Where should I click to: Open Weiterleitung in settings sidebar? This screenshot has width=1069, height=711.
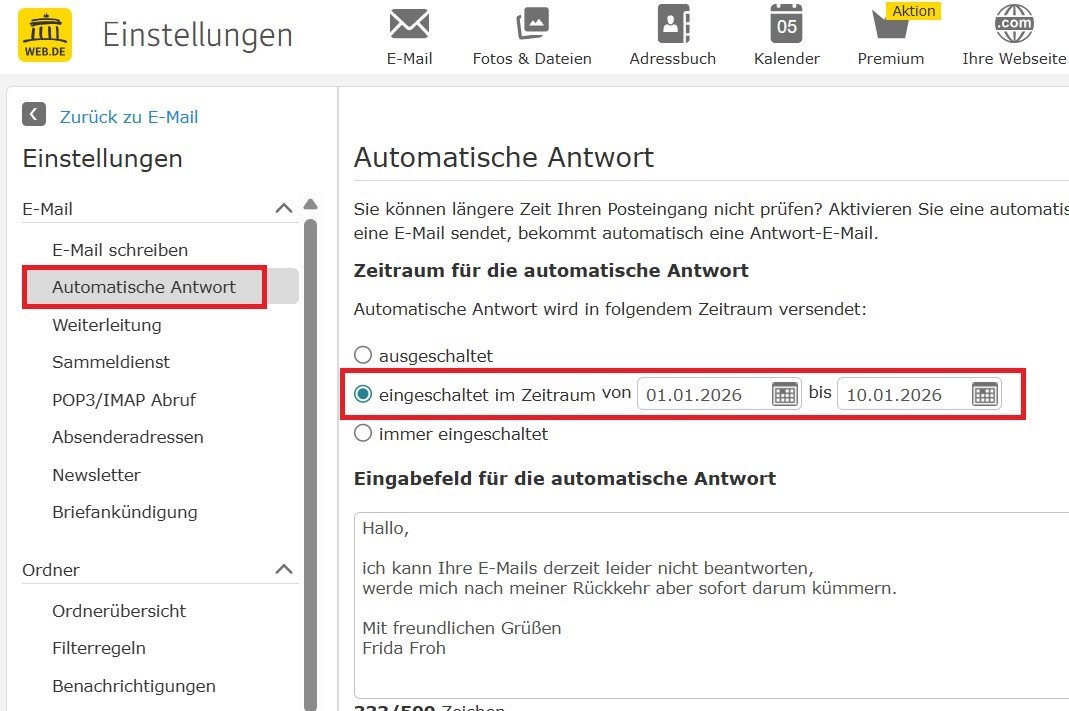click(x=106, y=325)
